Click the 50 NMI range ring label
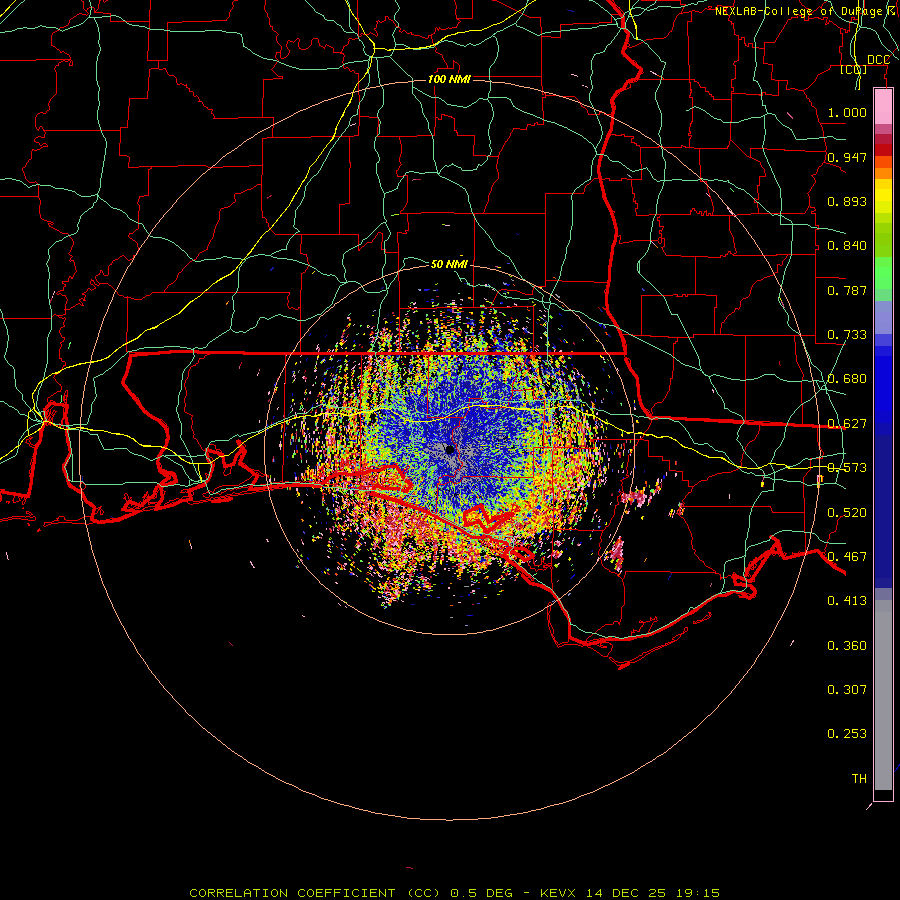Screen dimensions: 900x900 [449, 264]
